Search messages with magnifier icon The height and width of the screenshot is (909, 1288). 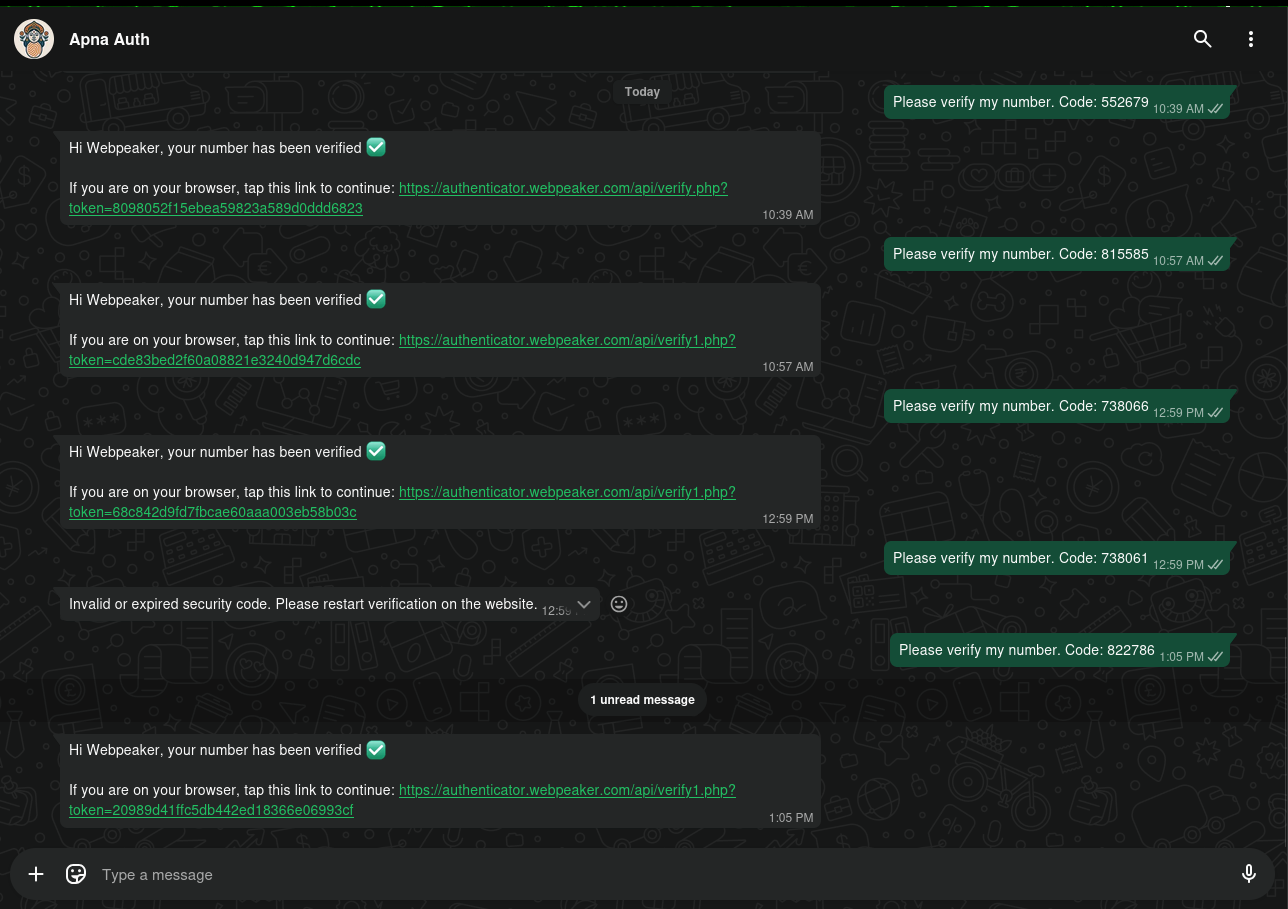click(x=1203, y=39)
